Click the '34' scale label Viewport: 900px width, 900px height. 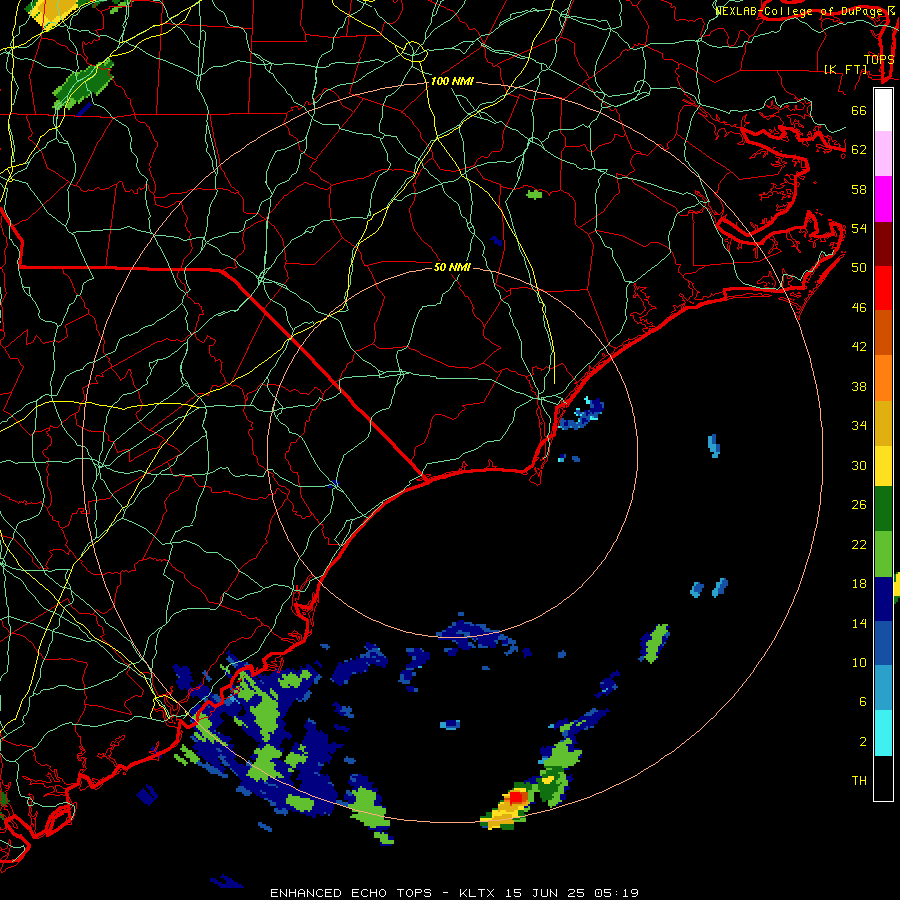click(859, 425)
